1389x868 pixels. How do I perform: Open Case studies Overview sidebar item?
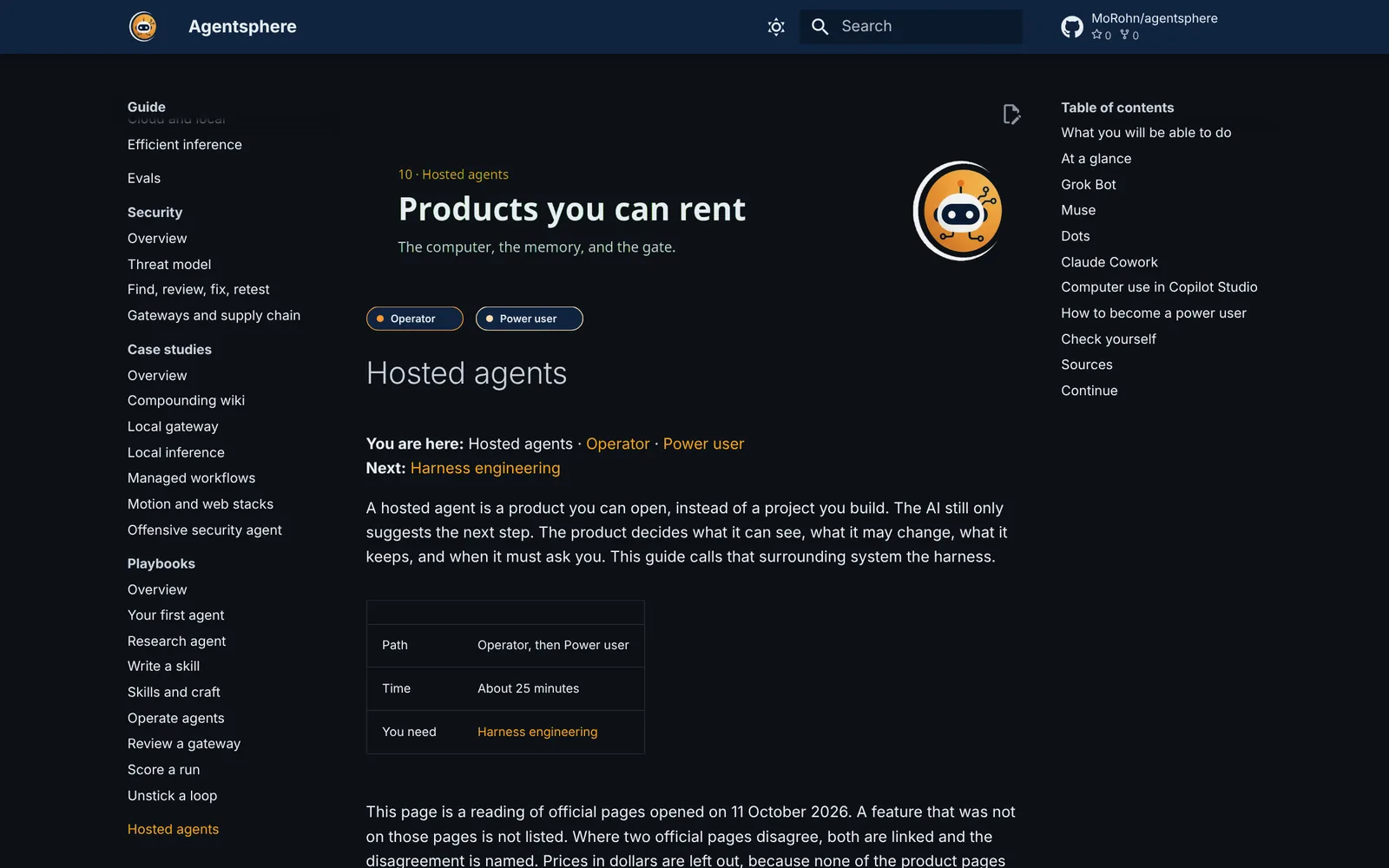157,376
